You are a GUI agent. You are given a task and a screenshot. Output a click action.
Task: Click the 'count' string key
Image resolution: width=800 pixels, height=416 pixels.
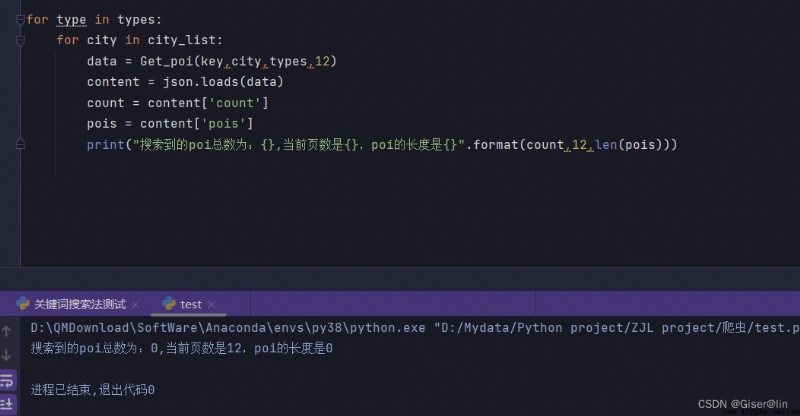235,103
